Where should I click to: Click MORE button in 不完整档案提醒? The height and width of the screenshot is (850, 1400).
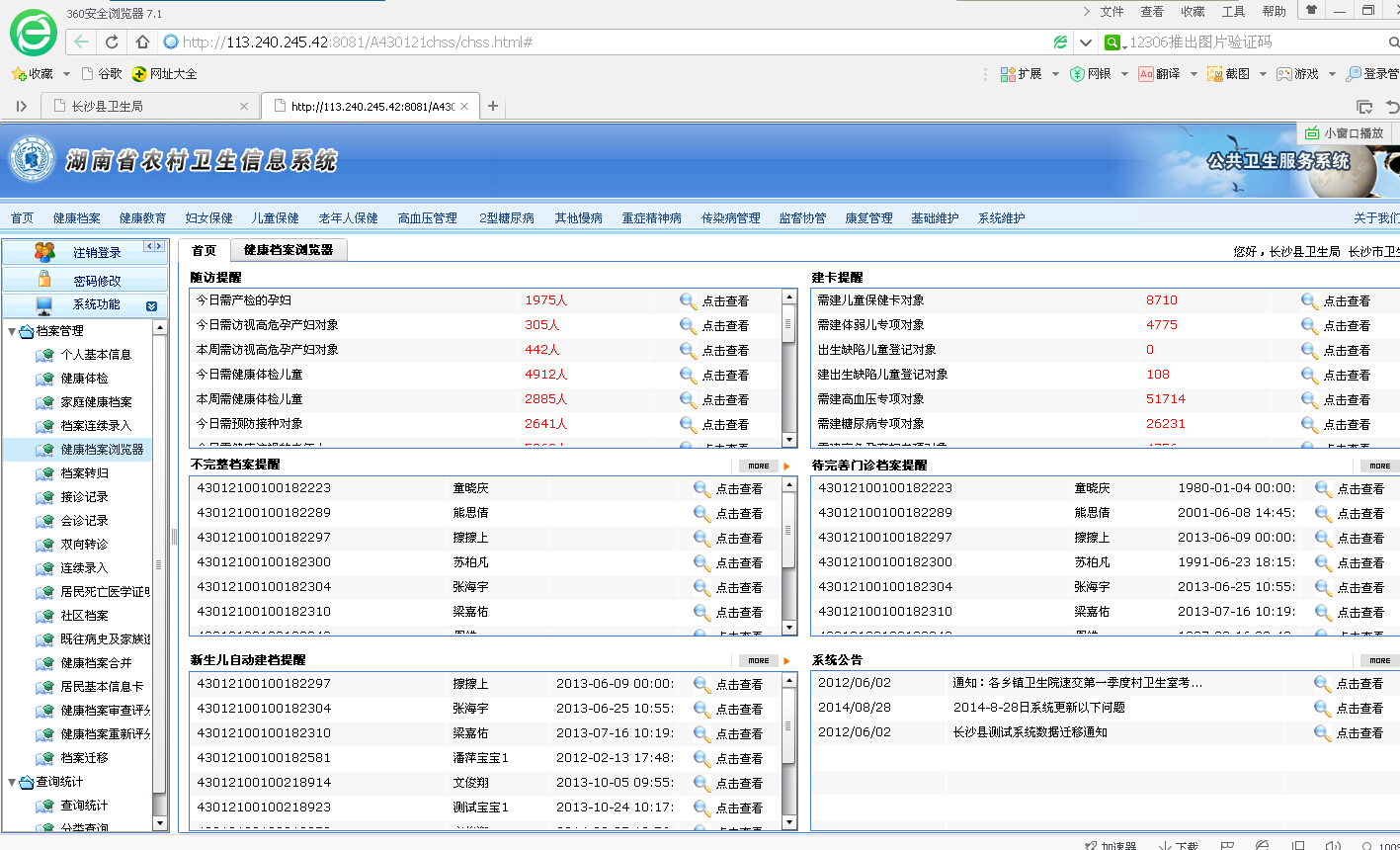pos(758,466)
